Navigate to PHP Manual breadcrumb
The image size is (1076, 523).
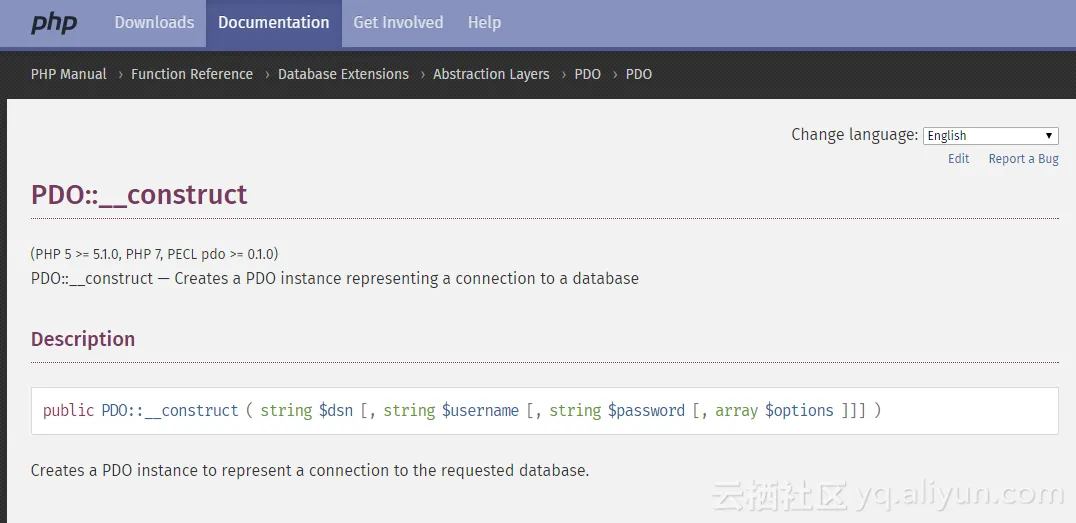click(x=69, y=74)
